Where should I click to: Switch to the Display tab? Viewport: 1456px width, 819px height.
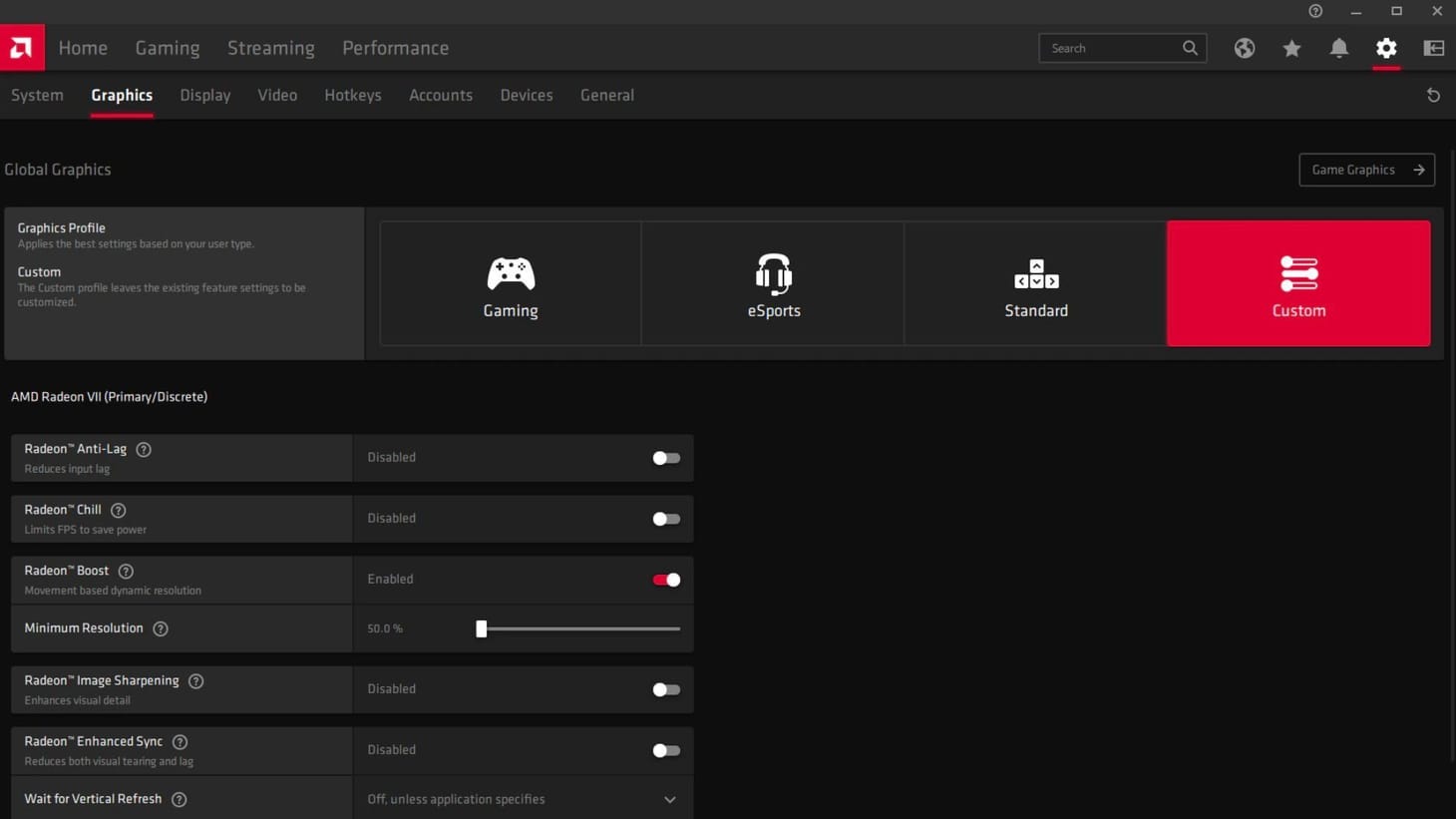(x=205, y=96)
